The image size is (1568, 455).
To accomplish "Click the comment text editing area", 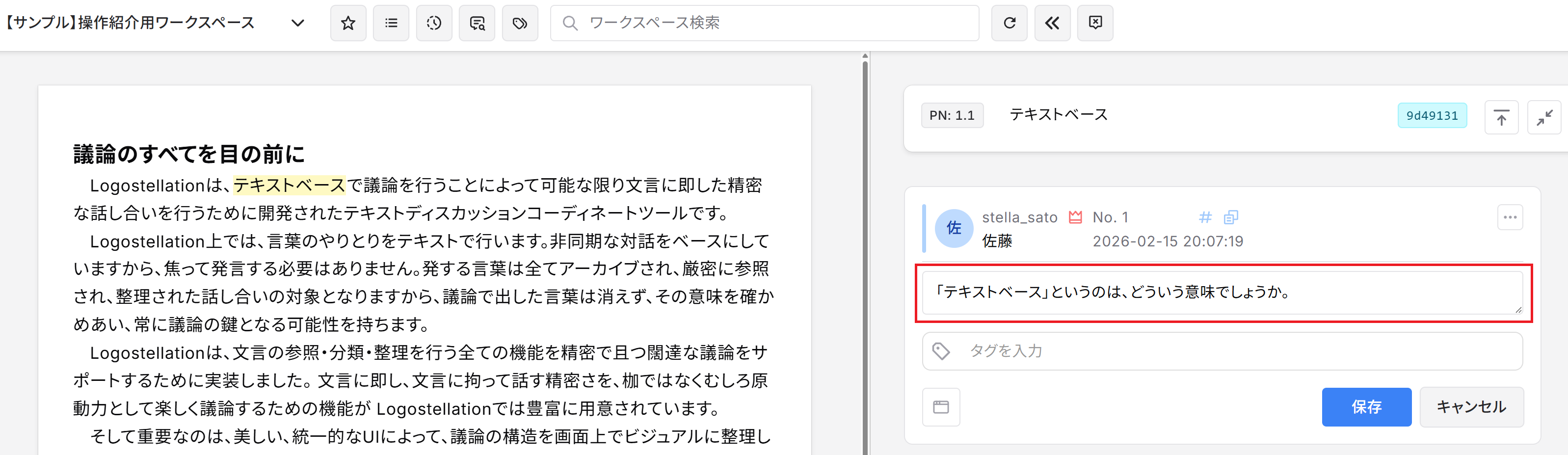I will click(x=1223, y=293).
